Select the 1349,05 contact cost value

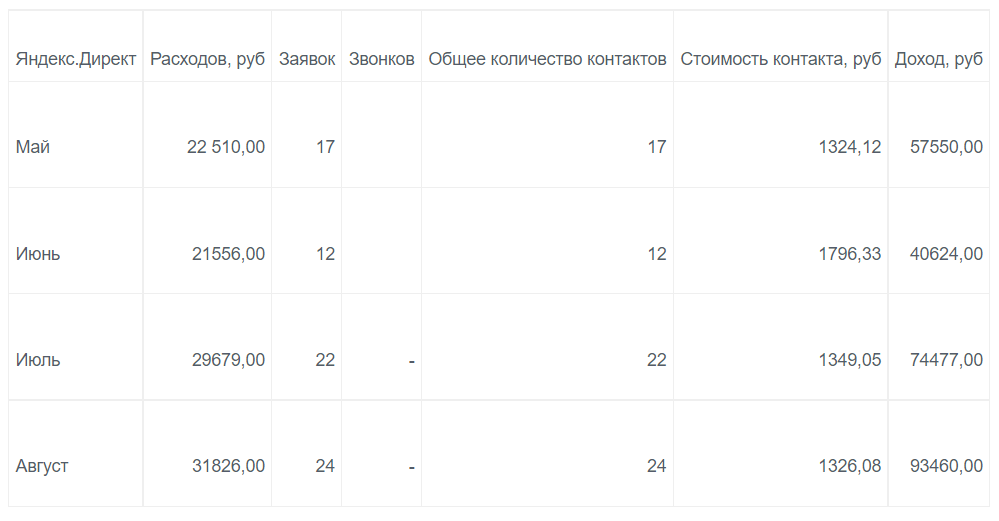850,360
